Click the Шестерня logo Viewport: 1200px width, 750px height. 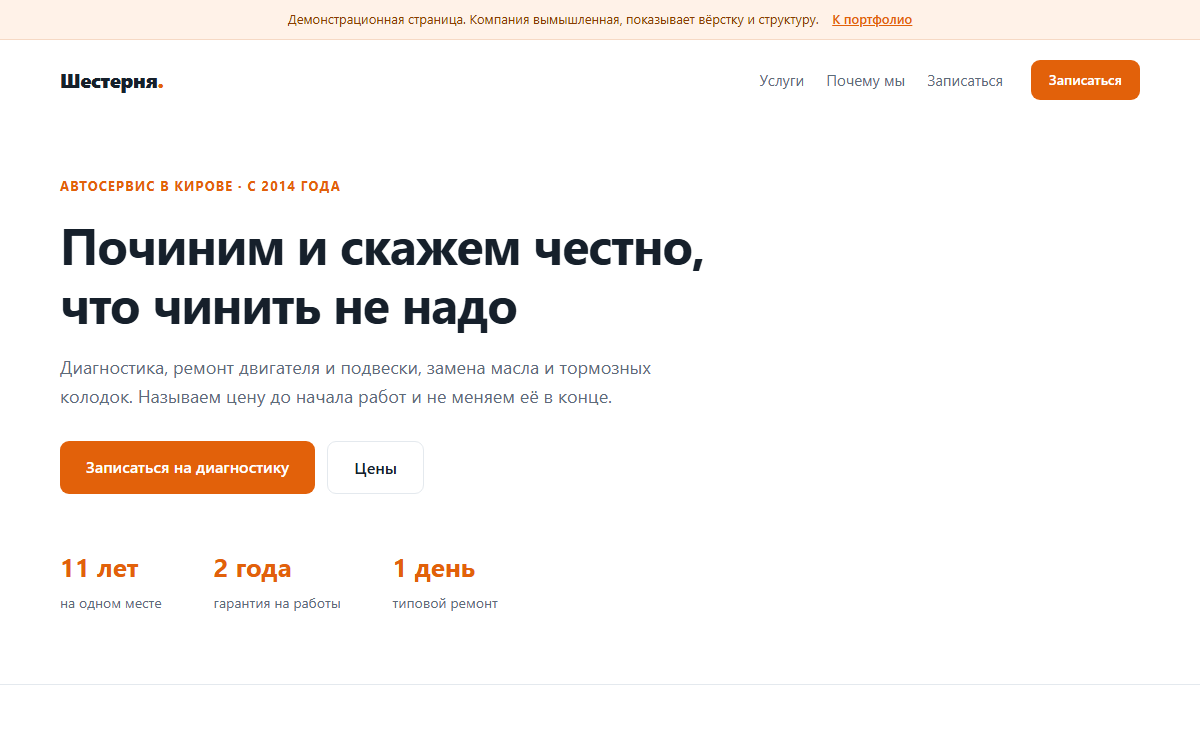(112, 81)
